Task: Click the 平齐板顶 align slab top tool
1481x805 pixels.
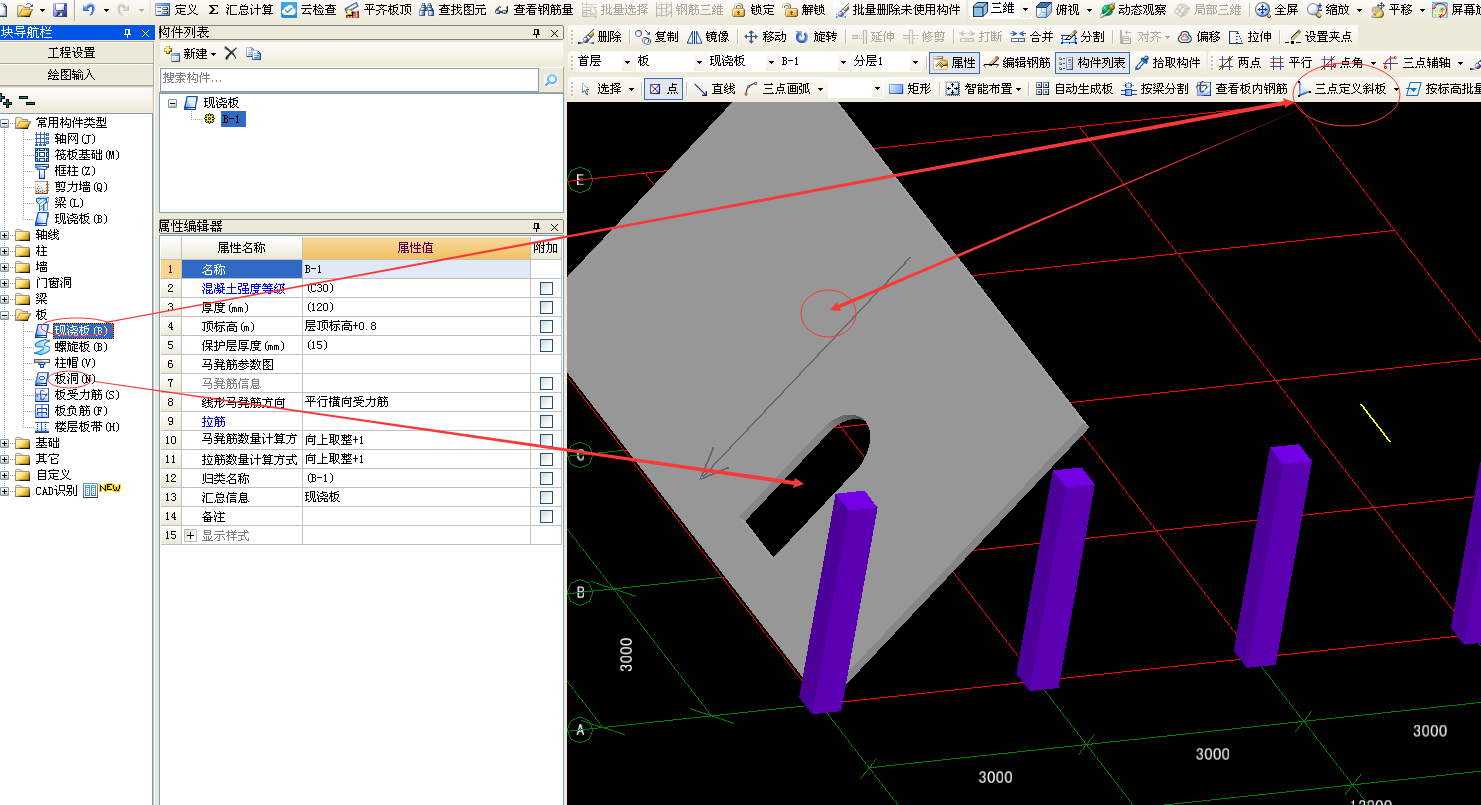Action: point(377,9)
